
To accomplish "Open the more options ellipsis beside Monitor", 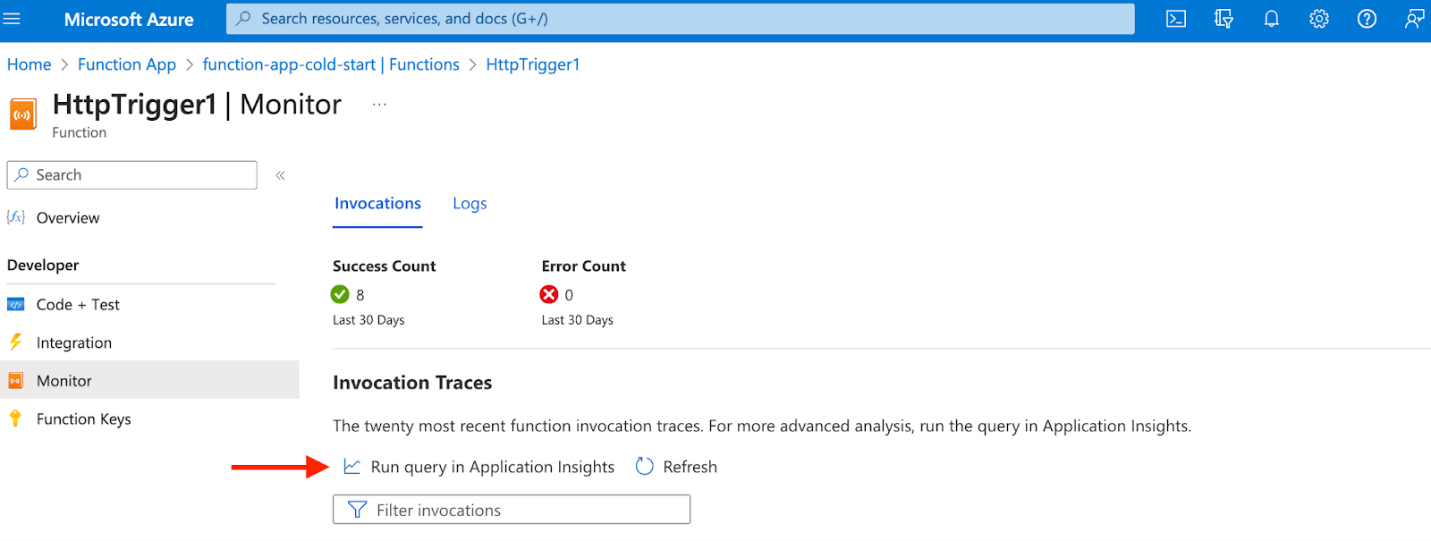I will pyautogui.click(x=379, y=104).
